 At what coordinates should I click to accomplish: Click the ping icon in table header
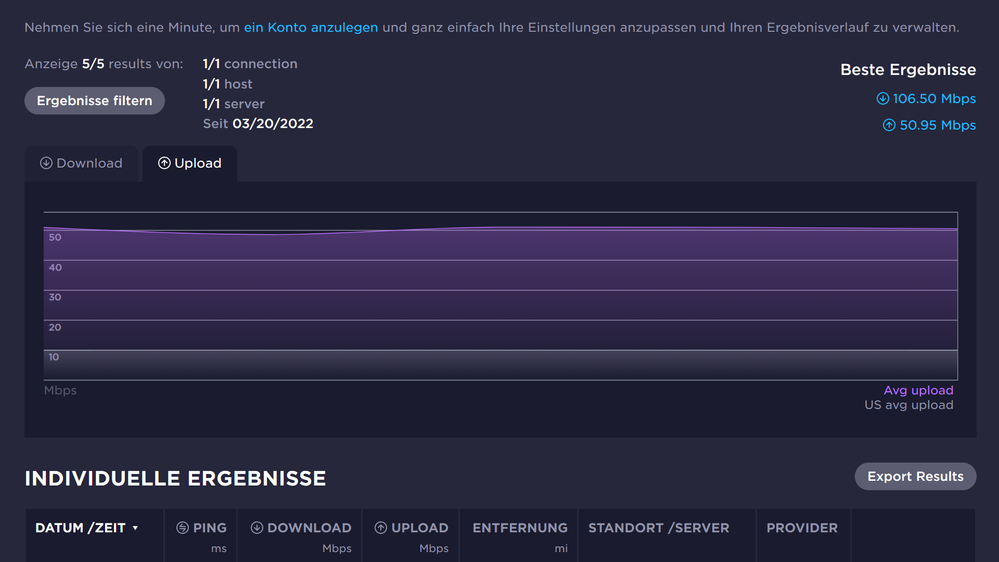tap(182, 528)
